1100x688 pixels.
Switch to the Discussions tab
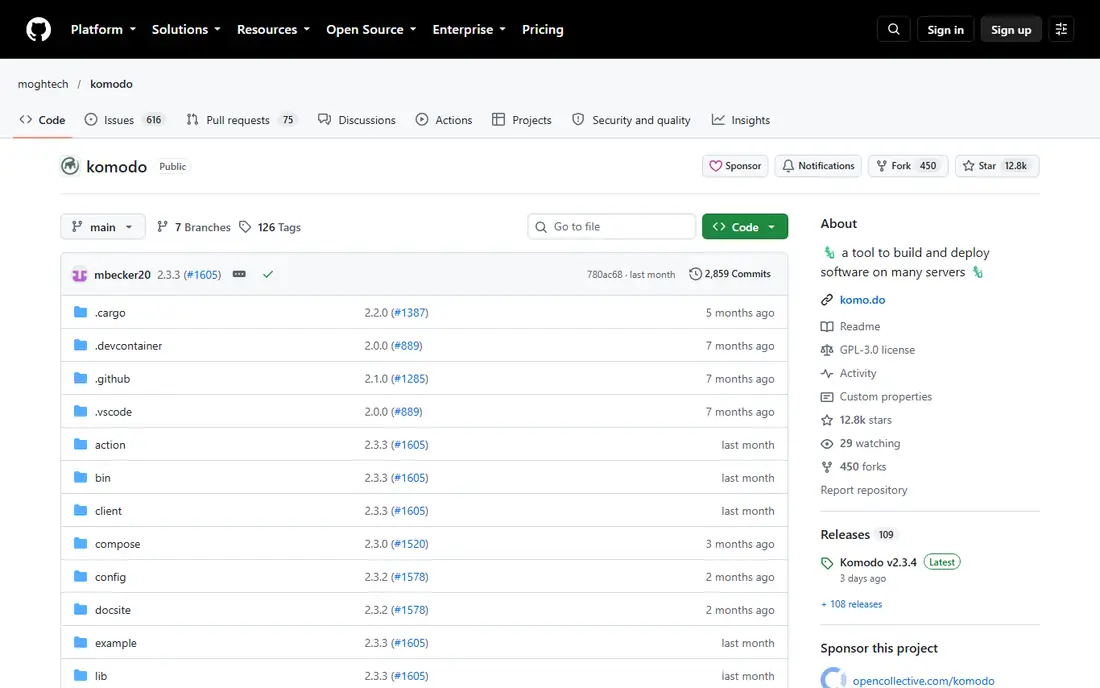click(357, 120)
